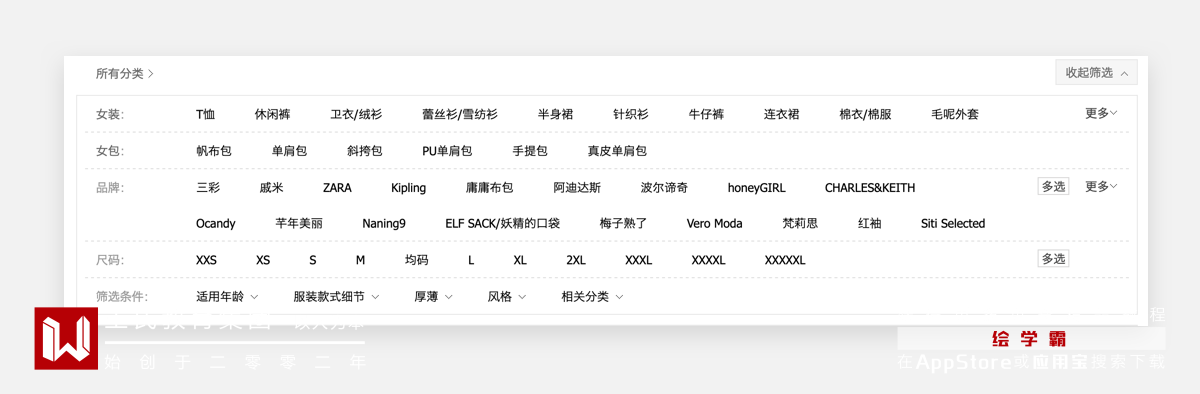Screen dimensions: 1200x394
Task: Pick size XL
Action: (520, 260)
